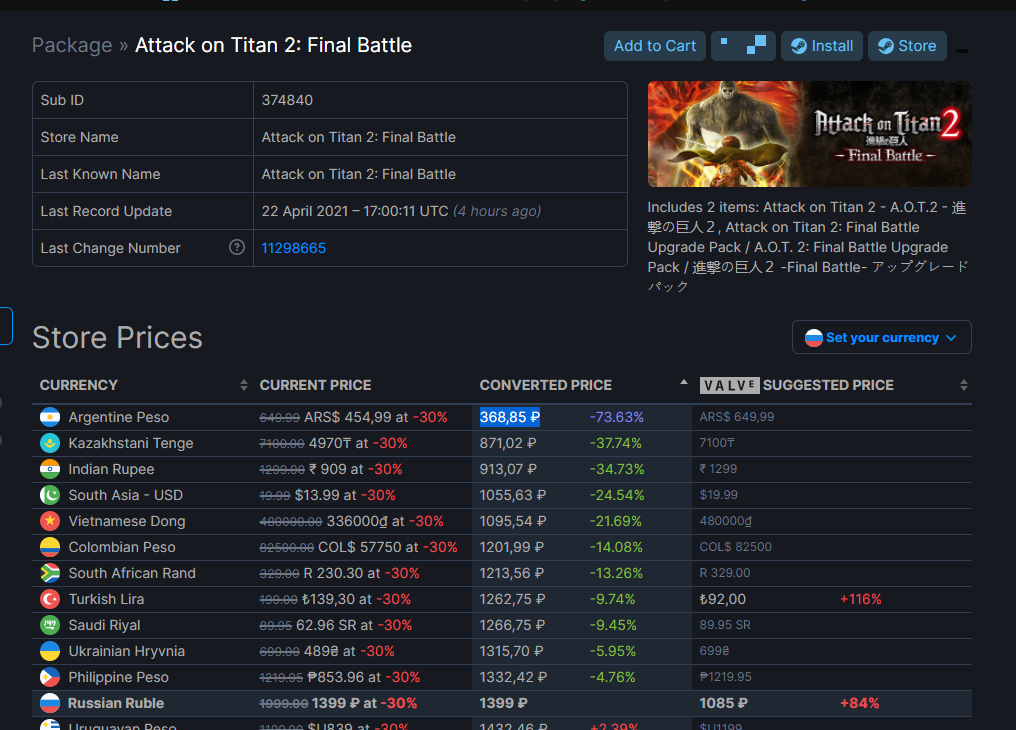Click the Ukrainian Hryvnia flag icon
The width and height of the screenshot is (1016, 730).
pyautogui.click(x=50, y=651)
